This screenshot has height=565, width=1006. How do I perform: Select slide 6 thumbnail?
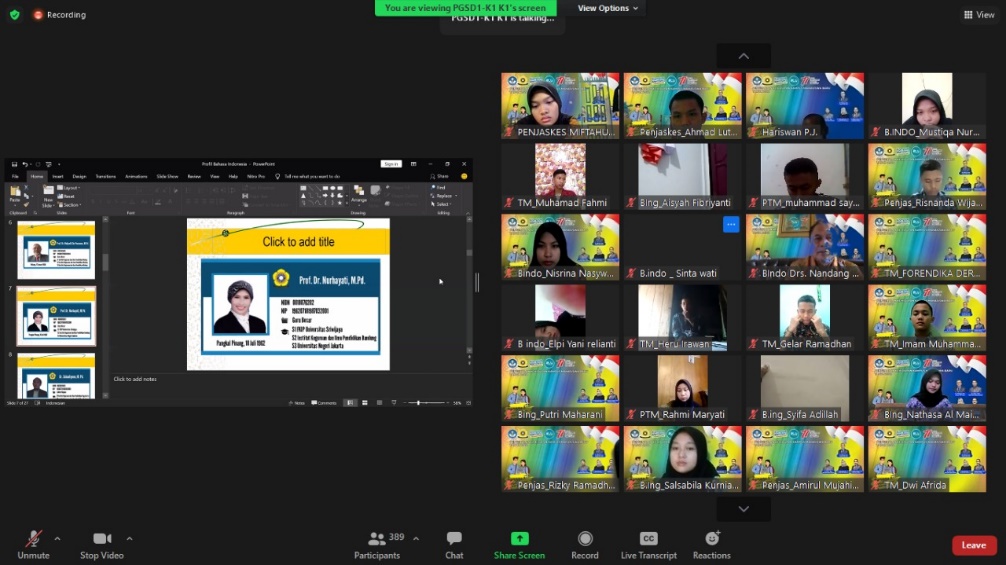click(56, 250)
